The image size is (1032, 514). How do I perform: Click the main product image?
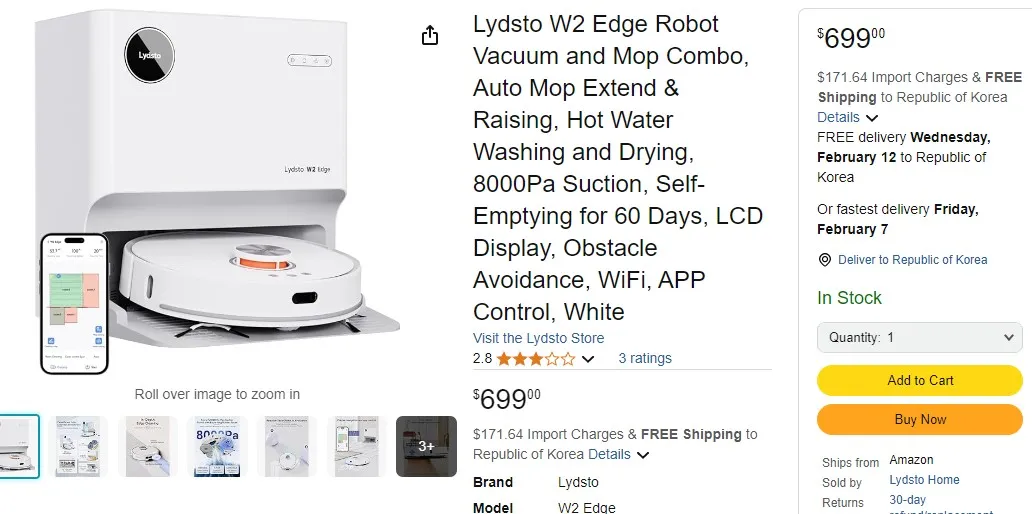(217, 191)
